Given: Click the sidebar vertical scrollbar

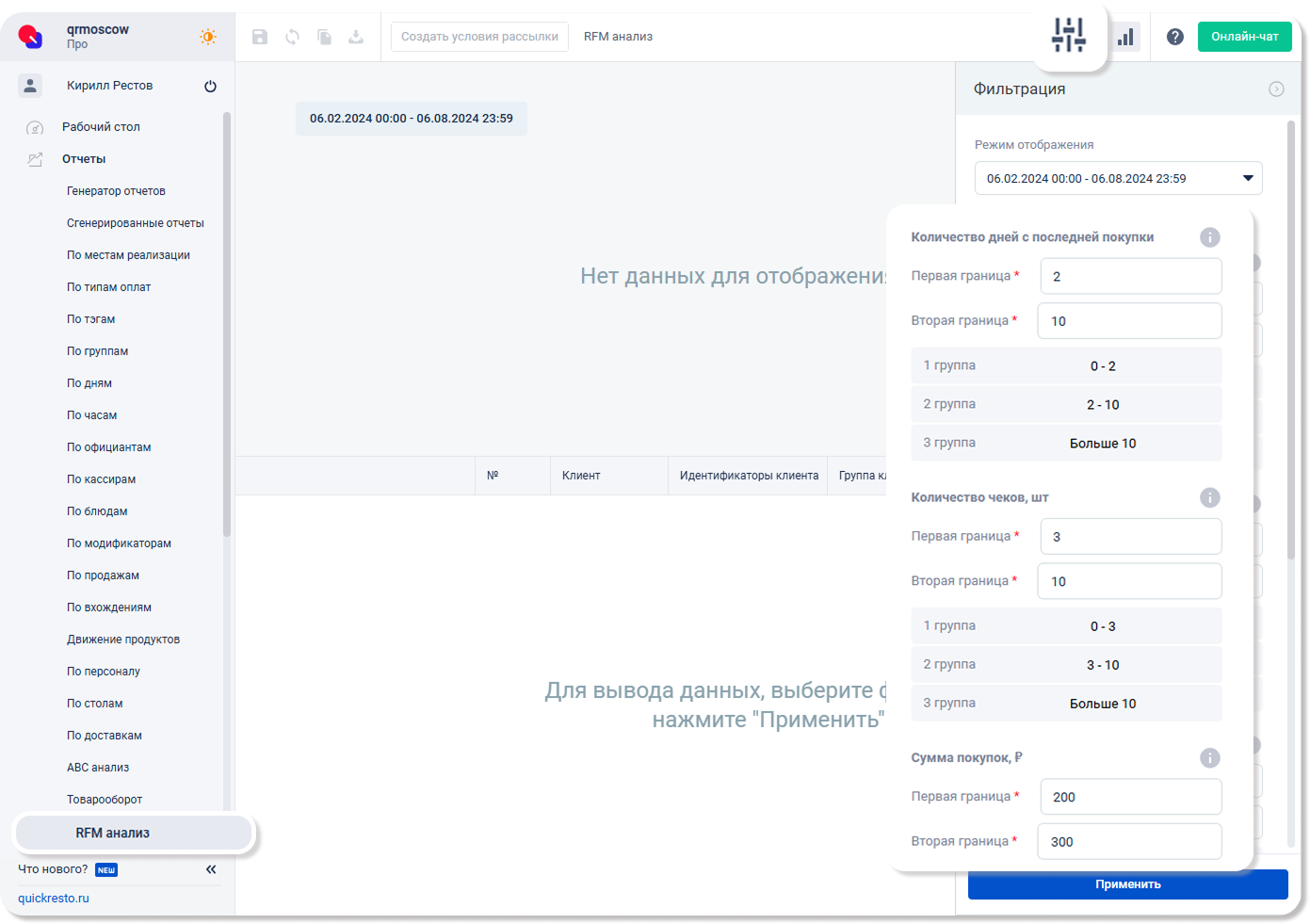Looking at the screenshot, I should pos(226,324).
